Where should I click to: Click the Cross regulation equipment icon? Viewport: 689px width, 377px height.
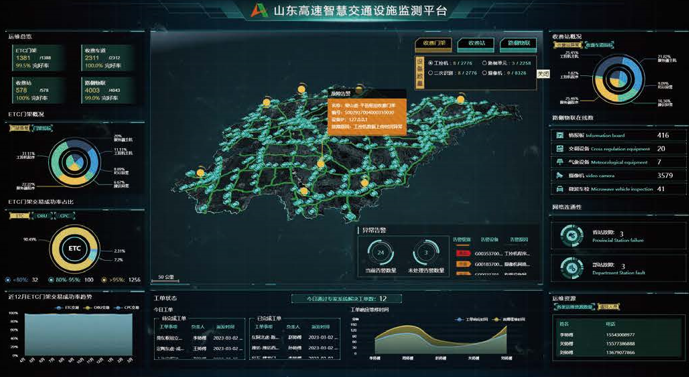pos(560,149)
